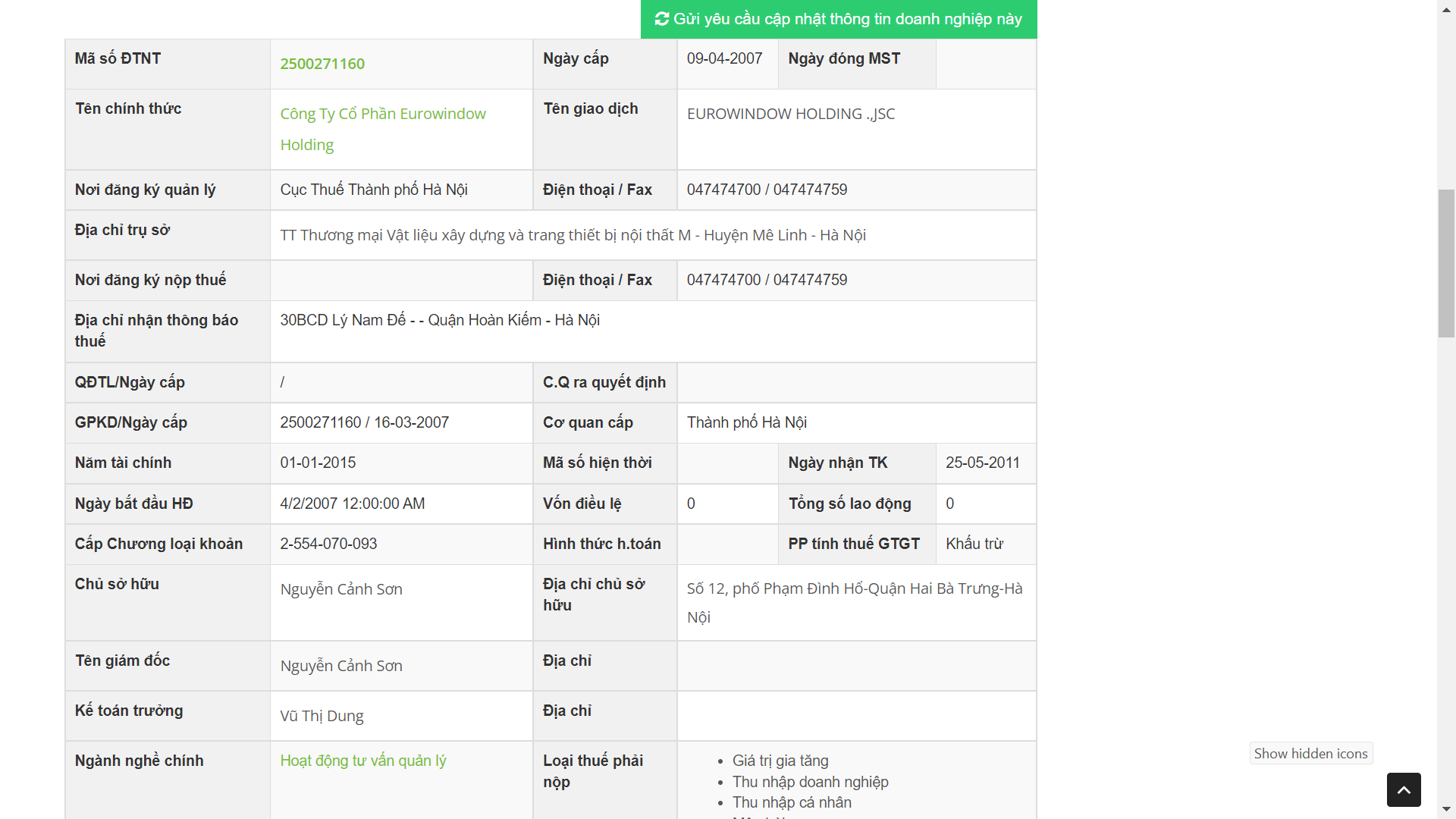The image size is (1456, 819).
Task: Open Công Ty Cổ Phần Eurowindow Holding link
Action: (x=383, y=129)
